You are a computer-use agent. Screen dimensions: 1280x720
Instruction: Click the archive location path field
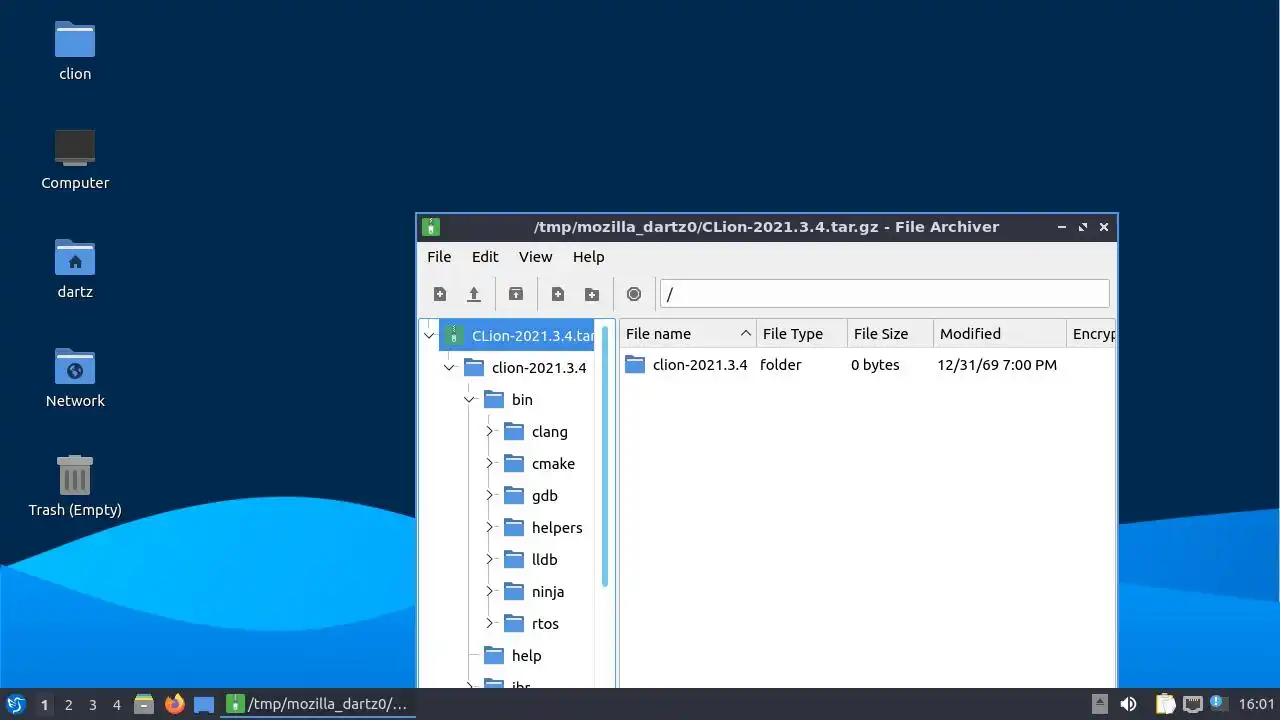pyautogui.click(x=885, y=294)
